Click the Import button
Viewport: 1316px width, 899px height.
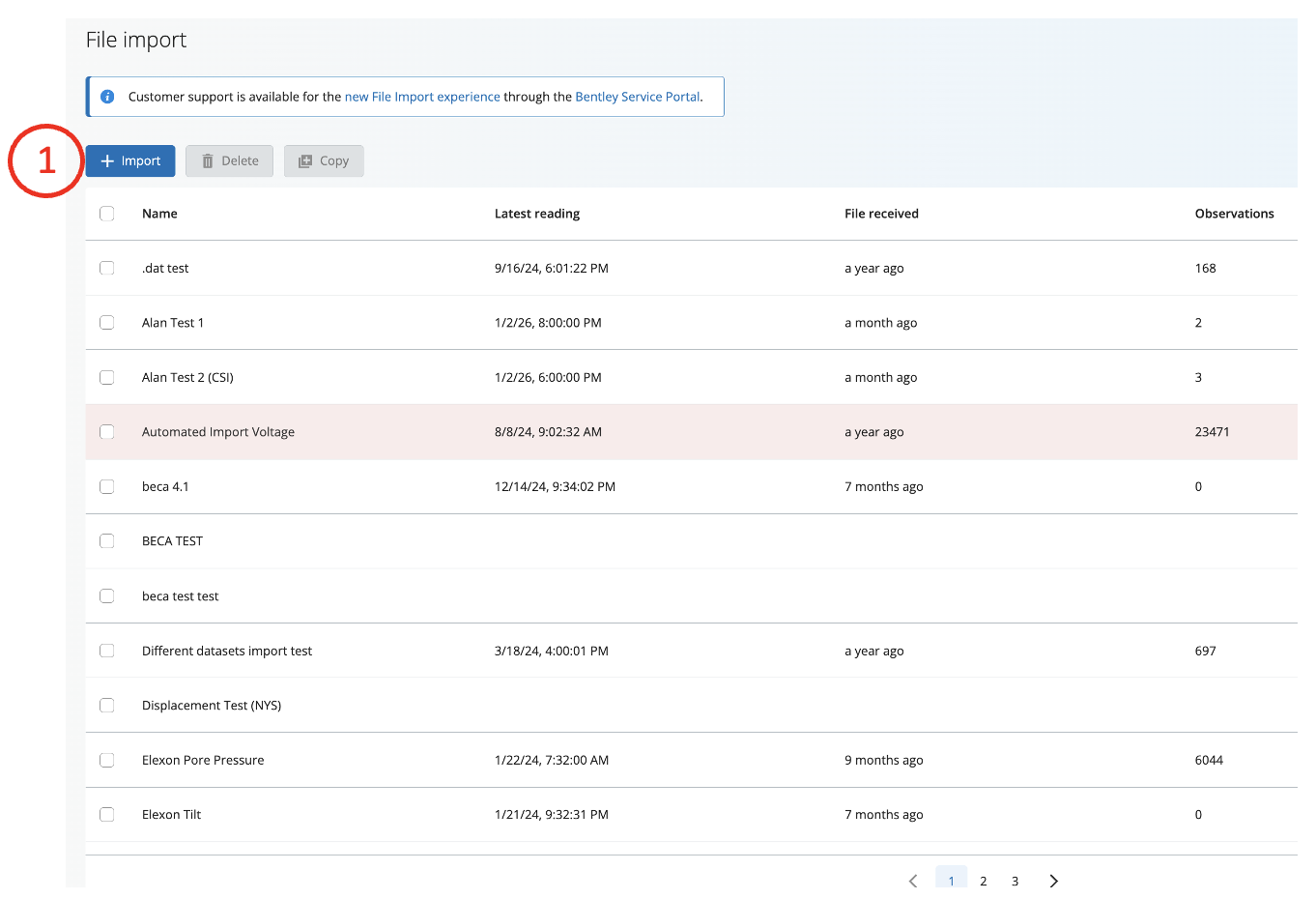click(130, 161)
